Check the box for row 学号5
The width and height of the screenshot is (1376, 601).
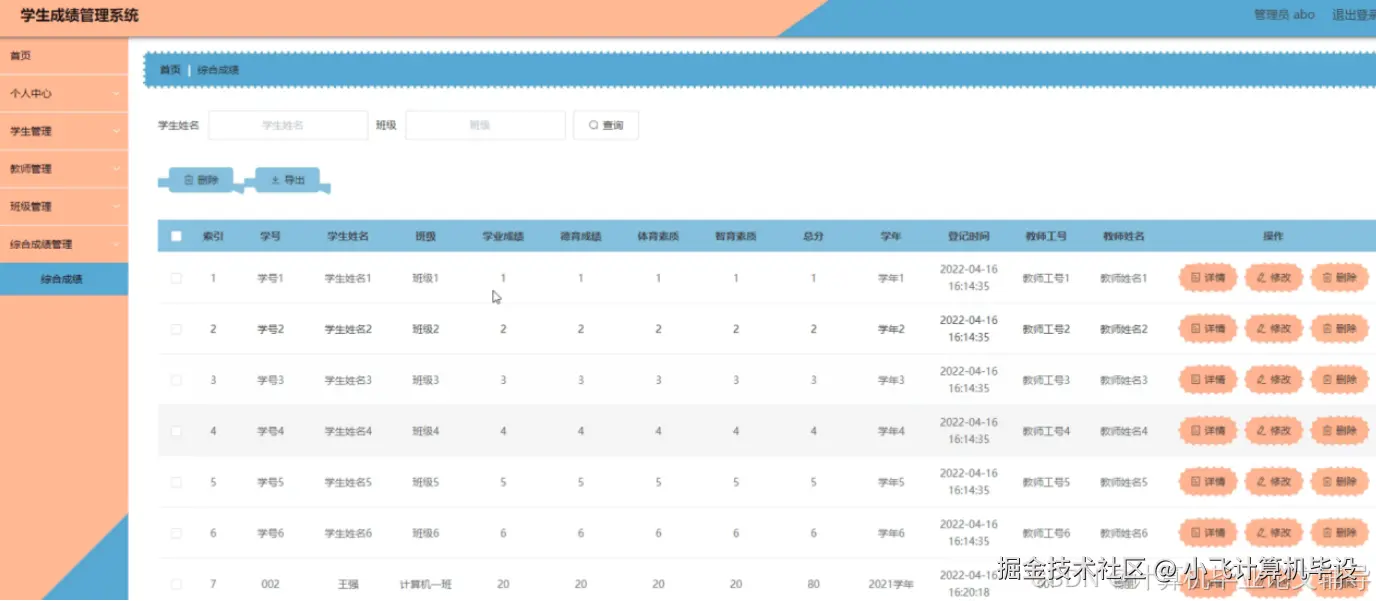click(176, 482)
